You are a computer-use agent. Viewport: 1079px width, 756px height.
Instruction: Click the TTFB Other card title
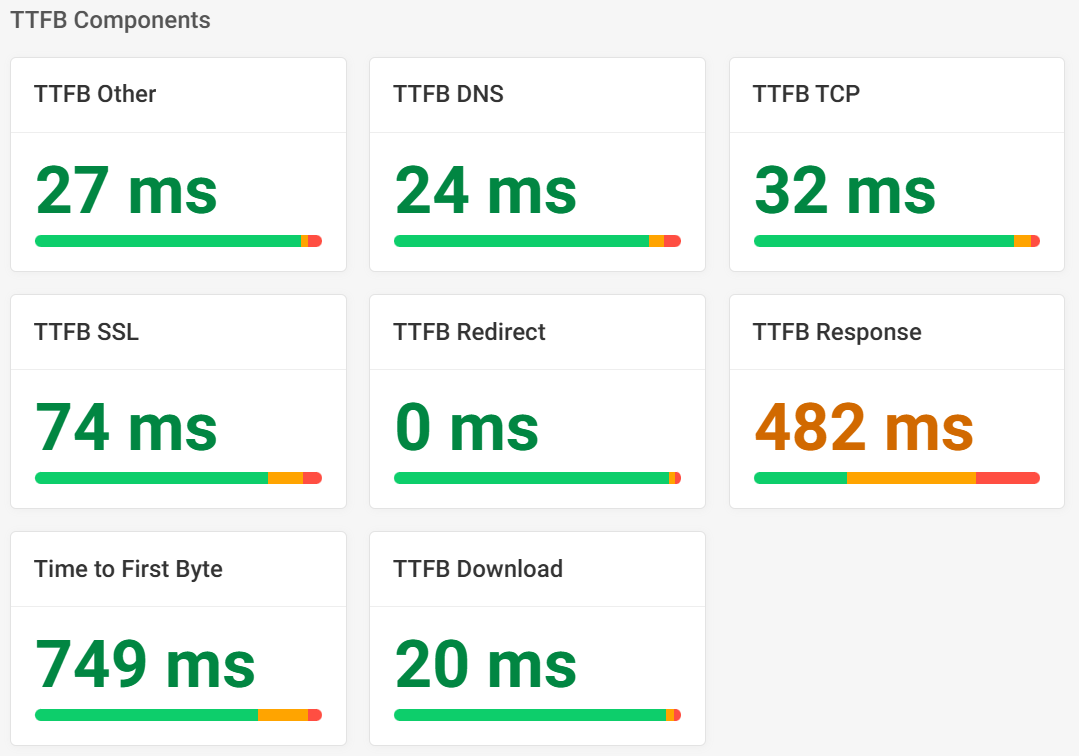click(96, 94)
